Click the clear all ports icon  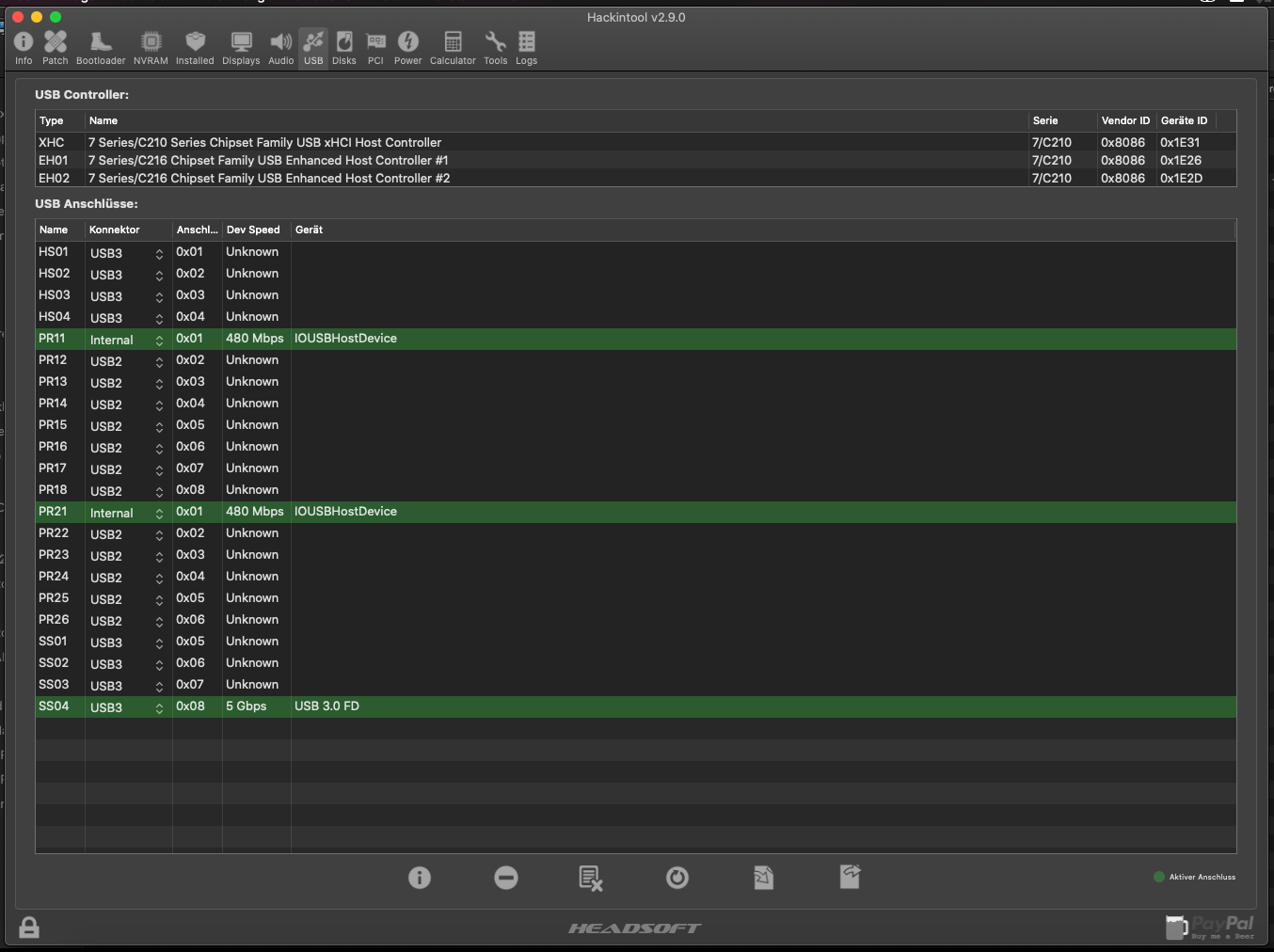(590, 878)
